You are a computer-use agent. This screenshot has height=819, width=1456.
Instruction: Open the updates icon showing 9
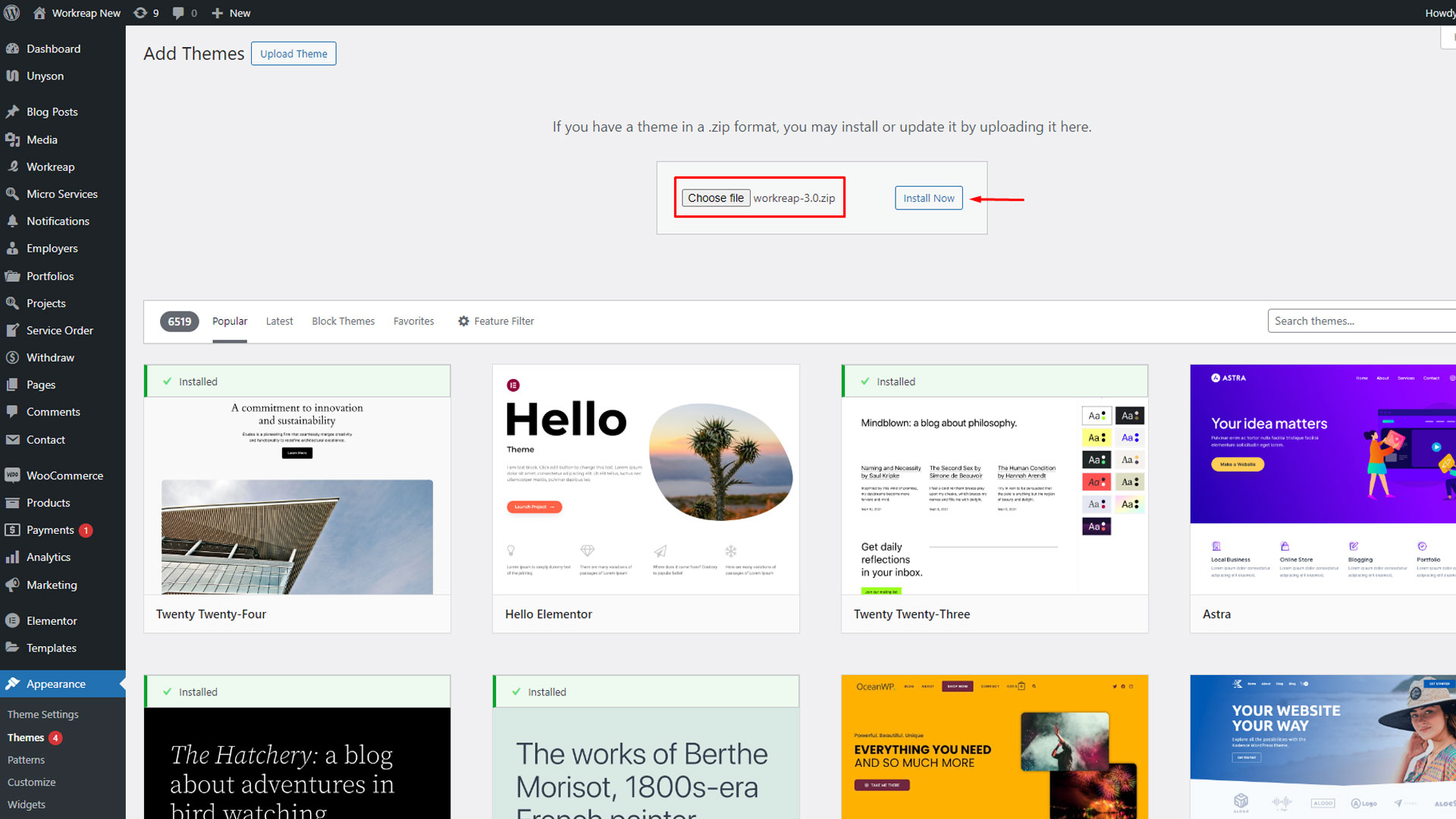(x=146, y=13)
